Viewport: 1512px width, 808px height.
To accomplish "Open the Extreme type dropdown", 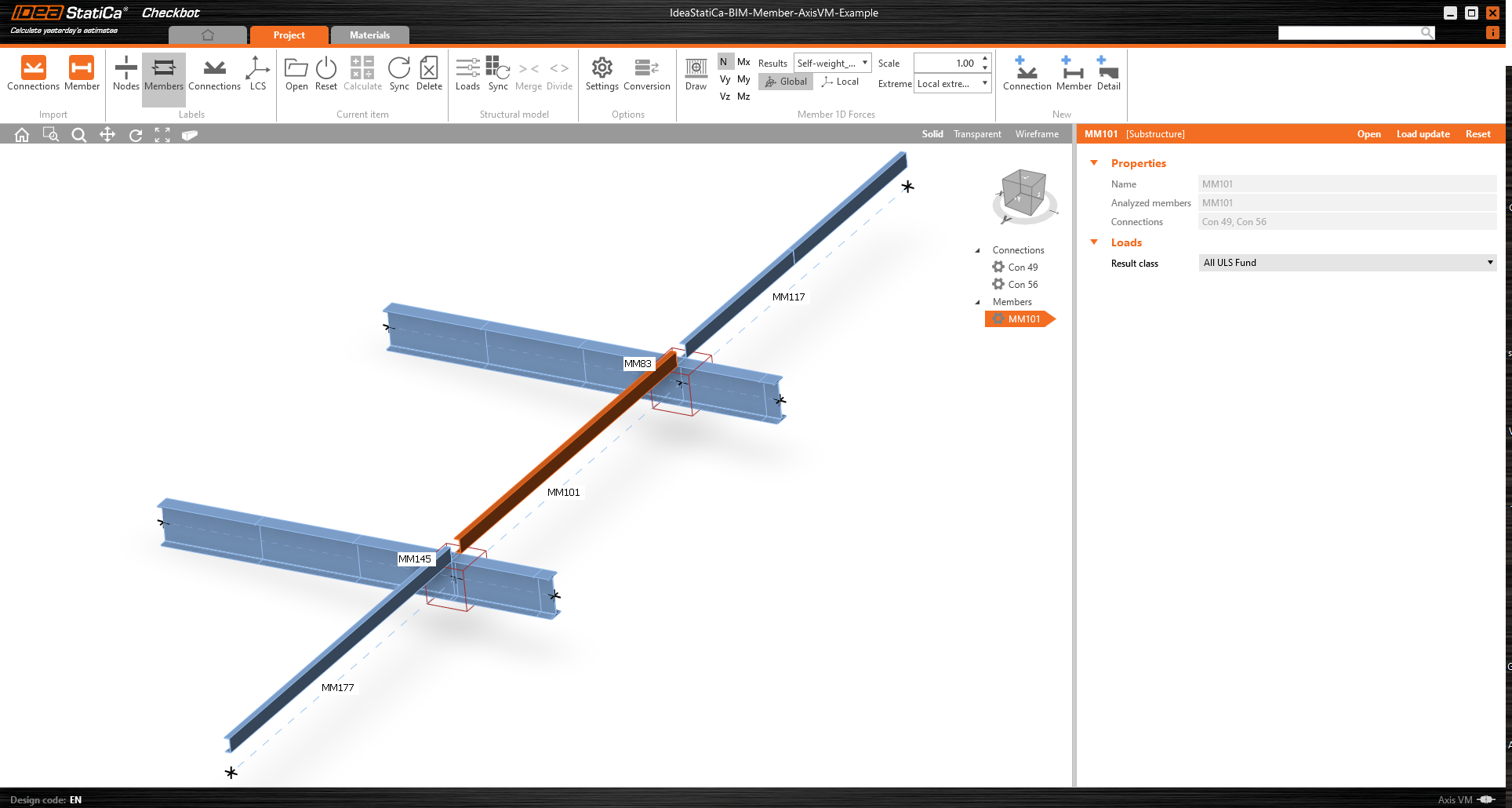I will [953, 84].
